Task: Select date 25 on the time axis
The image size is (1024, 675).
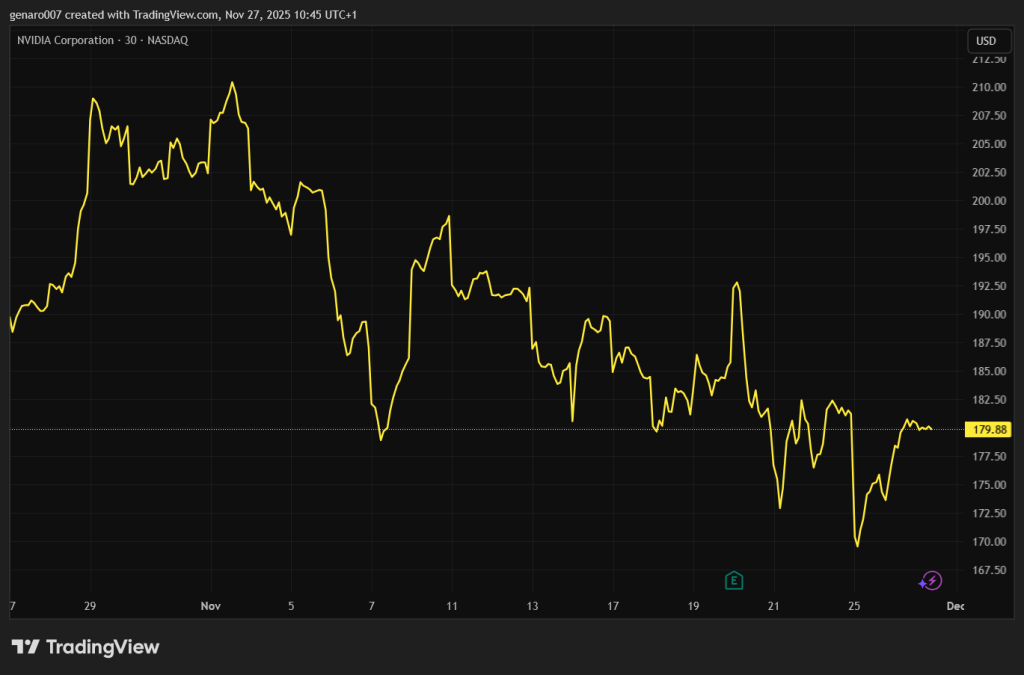Action: pyautogui.click(x=854, y=606)
